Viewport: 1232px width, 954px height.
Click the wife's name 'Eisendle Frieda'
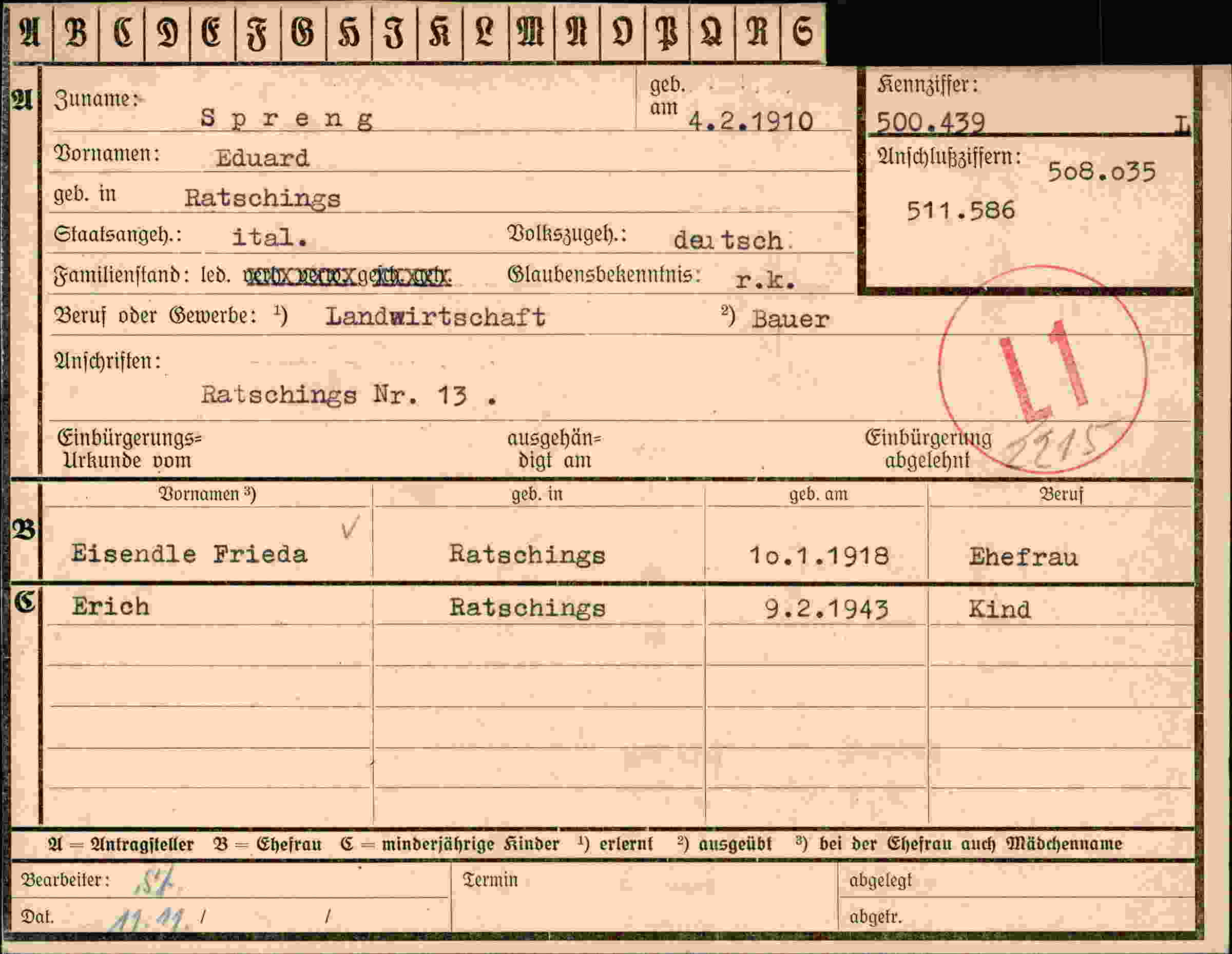pyautogui.click(x=189, y=554)
